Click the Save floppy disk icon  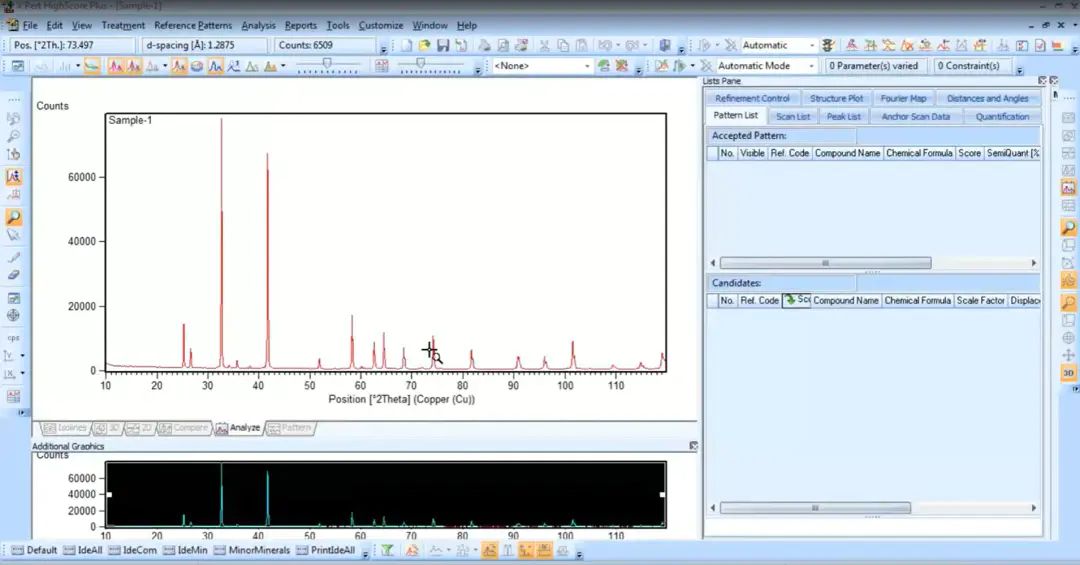tap(442, 46)
